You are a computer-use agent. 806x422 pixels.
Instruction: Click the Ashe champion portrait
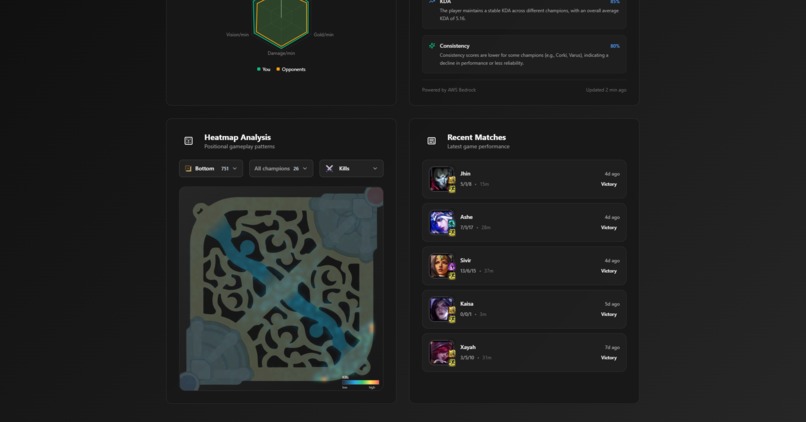(x=441, y=222)
